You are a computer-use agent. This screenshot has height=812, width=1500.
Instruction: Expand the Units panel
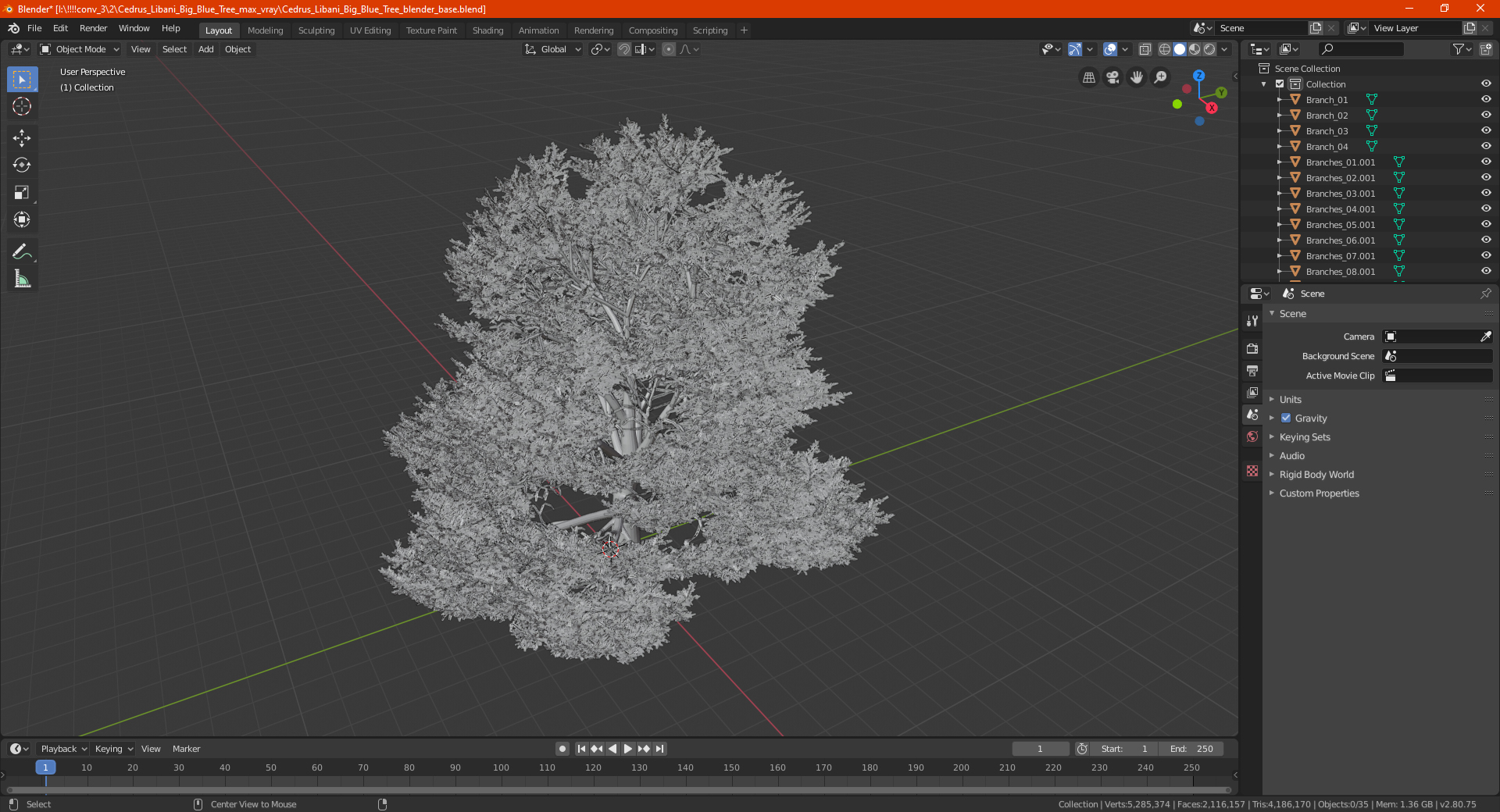(1291, 400)
